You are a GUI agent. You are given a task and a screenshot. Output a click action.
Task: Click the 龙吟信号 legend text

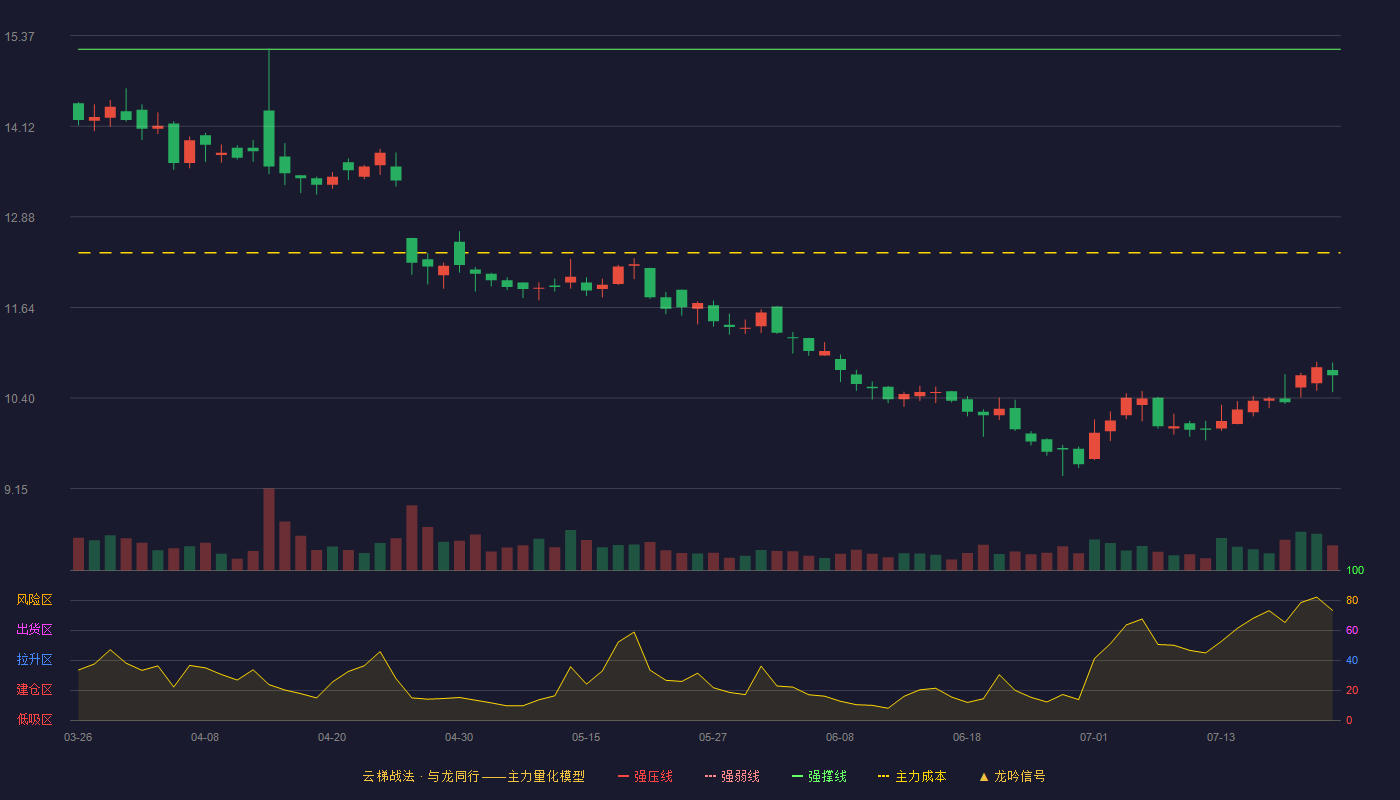coord(1020,776)
